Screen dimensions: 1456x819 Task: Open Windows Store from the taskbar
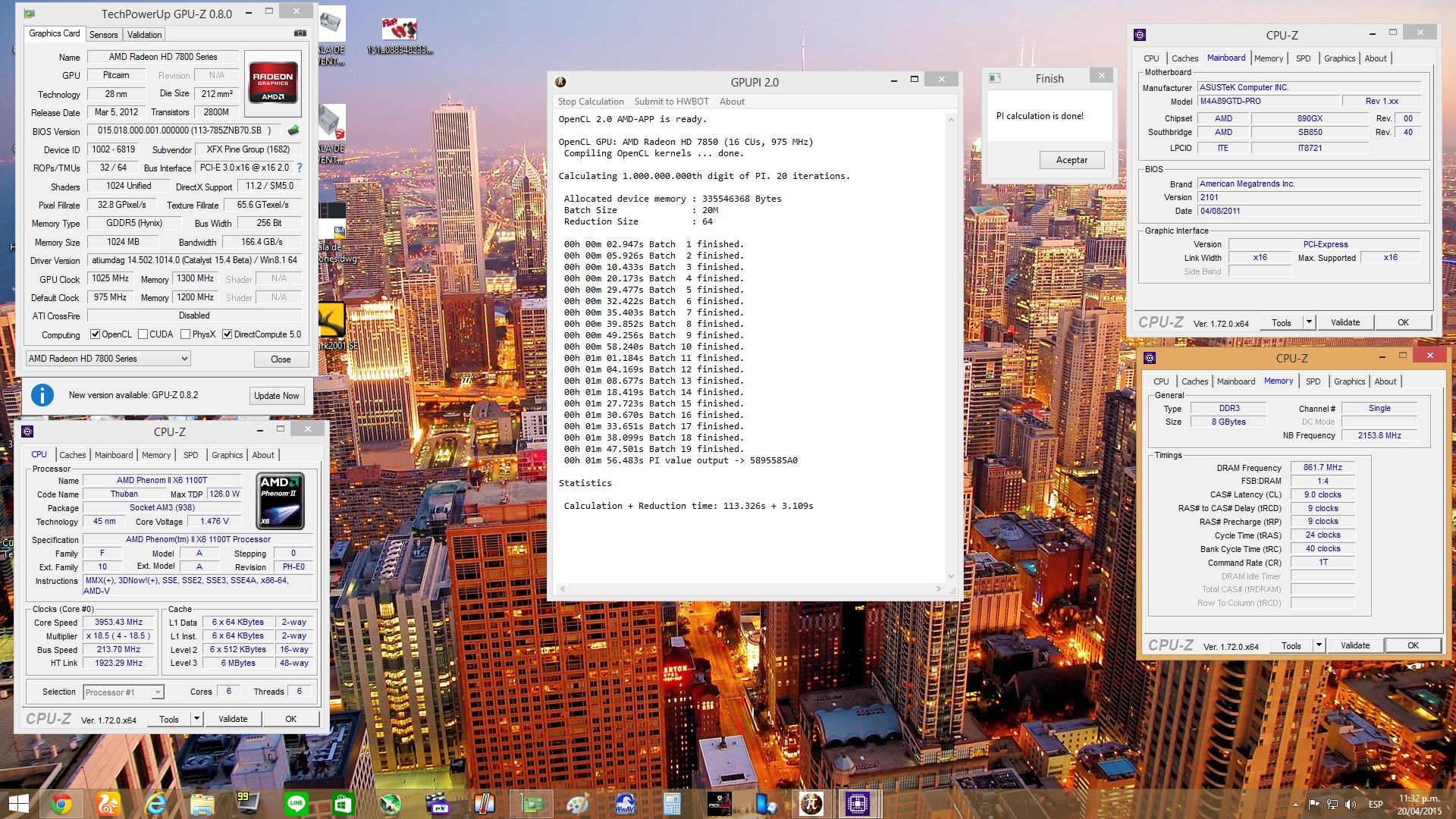point(344,804)
